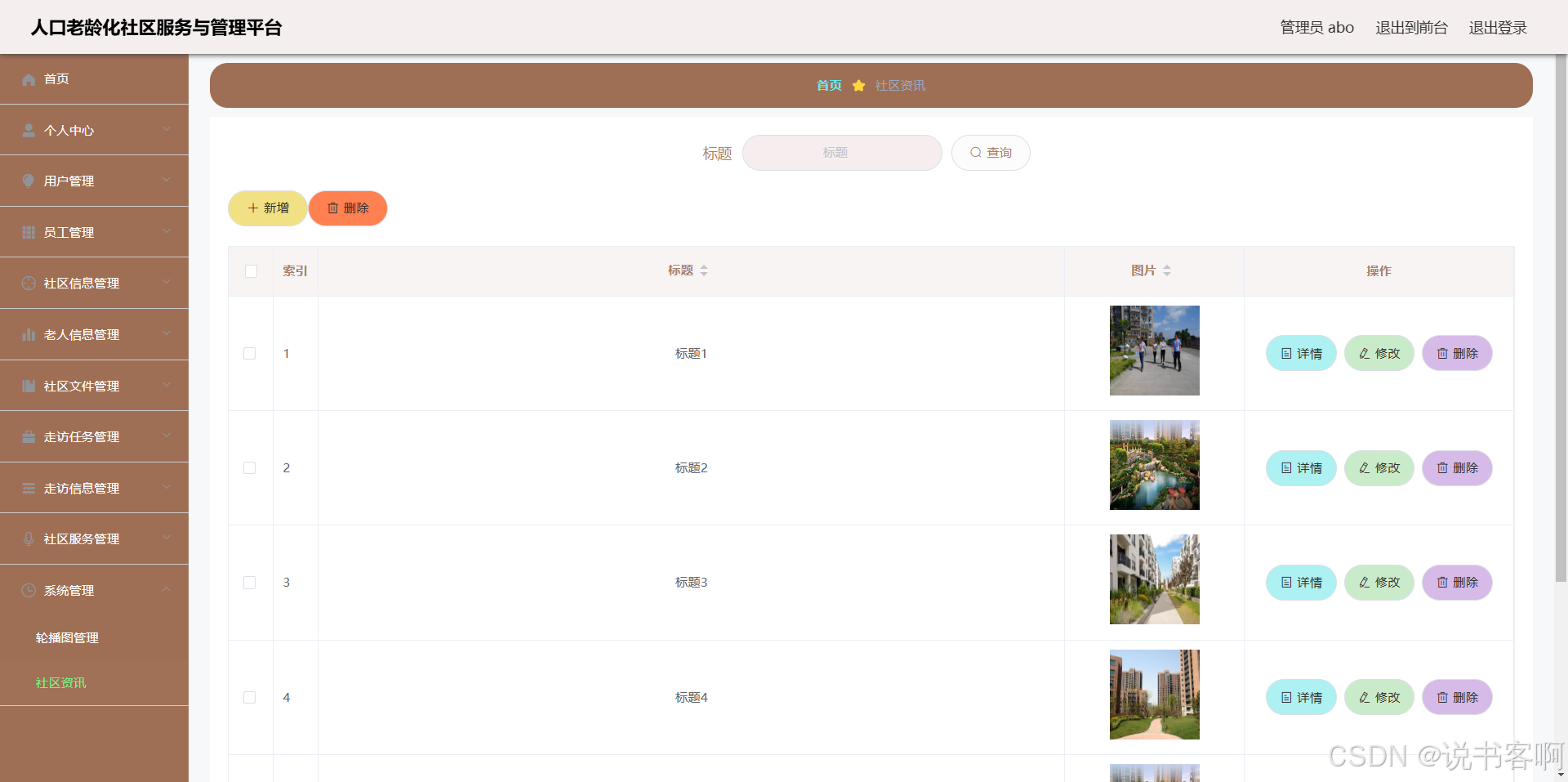Click 修改 for row 标题3

pos(1379,583)
